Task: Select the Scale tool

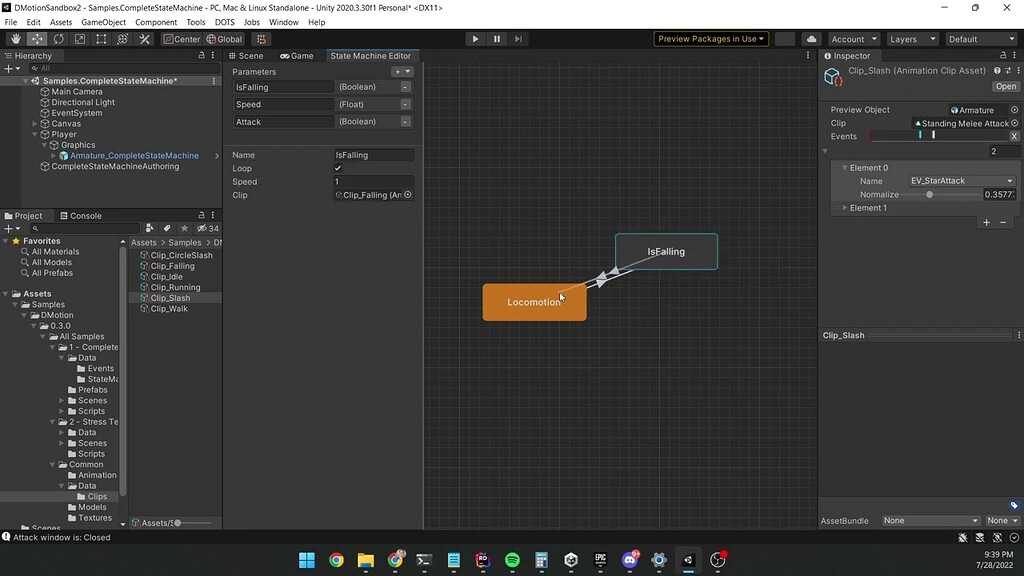Action: 78,38
